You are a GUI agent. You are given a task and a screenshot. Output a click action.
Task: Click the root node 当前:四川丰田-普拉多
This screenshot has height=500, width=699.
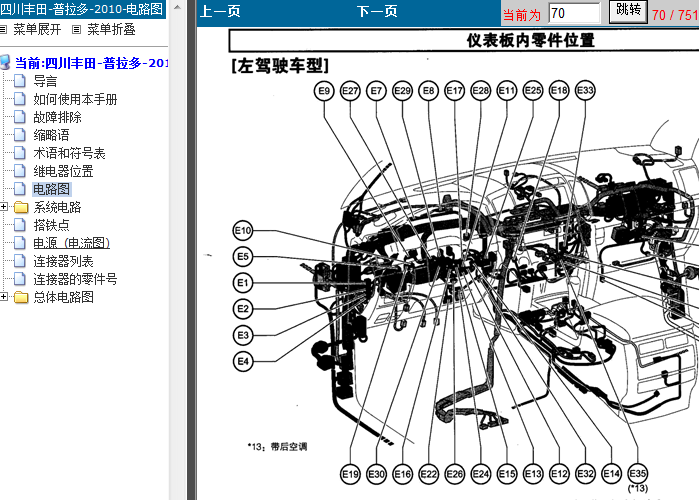pyautogui.click(x=91, y=63)
